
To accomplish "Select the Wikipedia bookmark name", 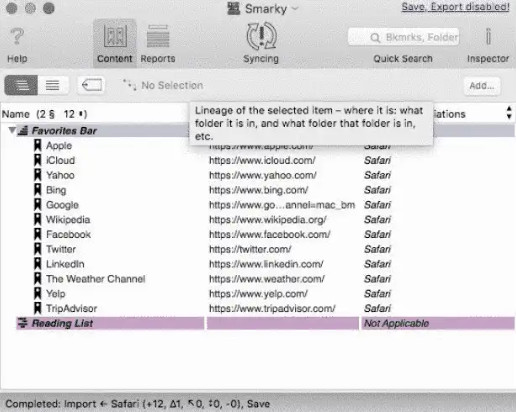I will [68, 220].
